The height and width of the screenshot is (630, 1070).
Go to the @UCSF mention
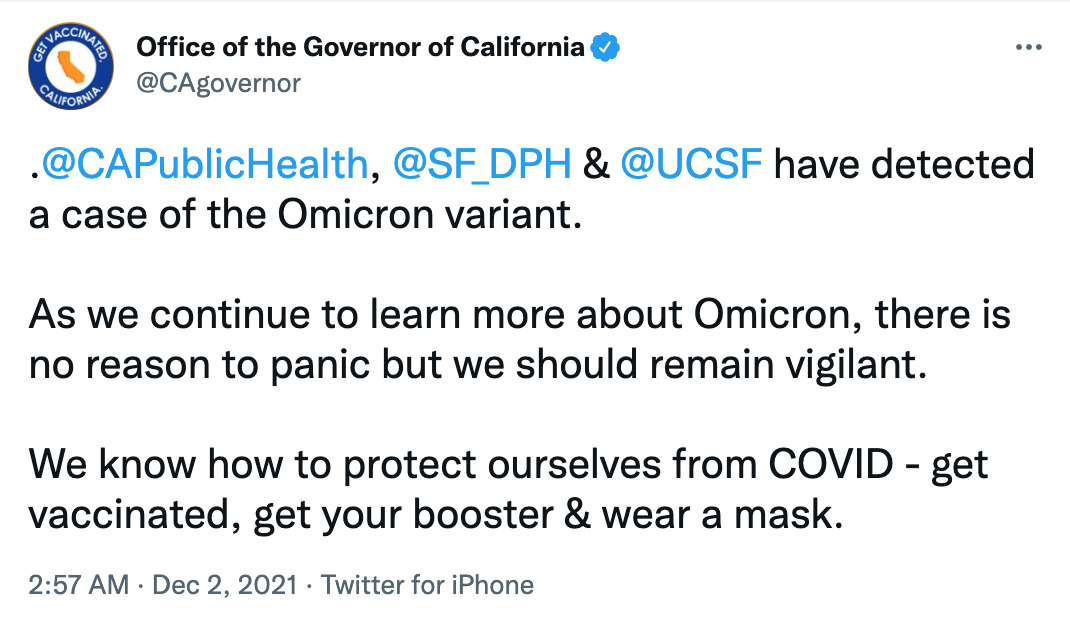(692, 165)
